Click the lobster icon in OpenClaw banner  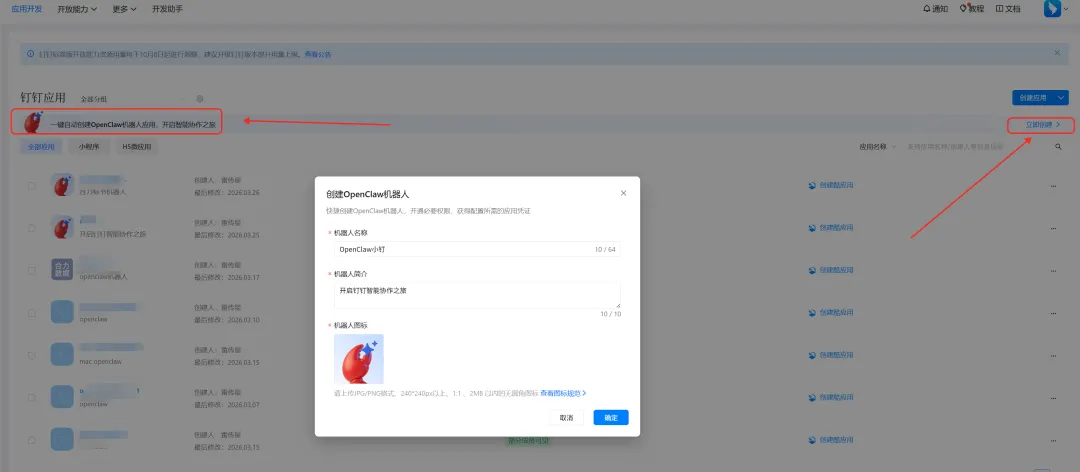33,122
